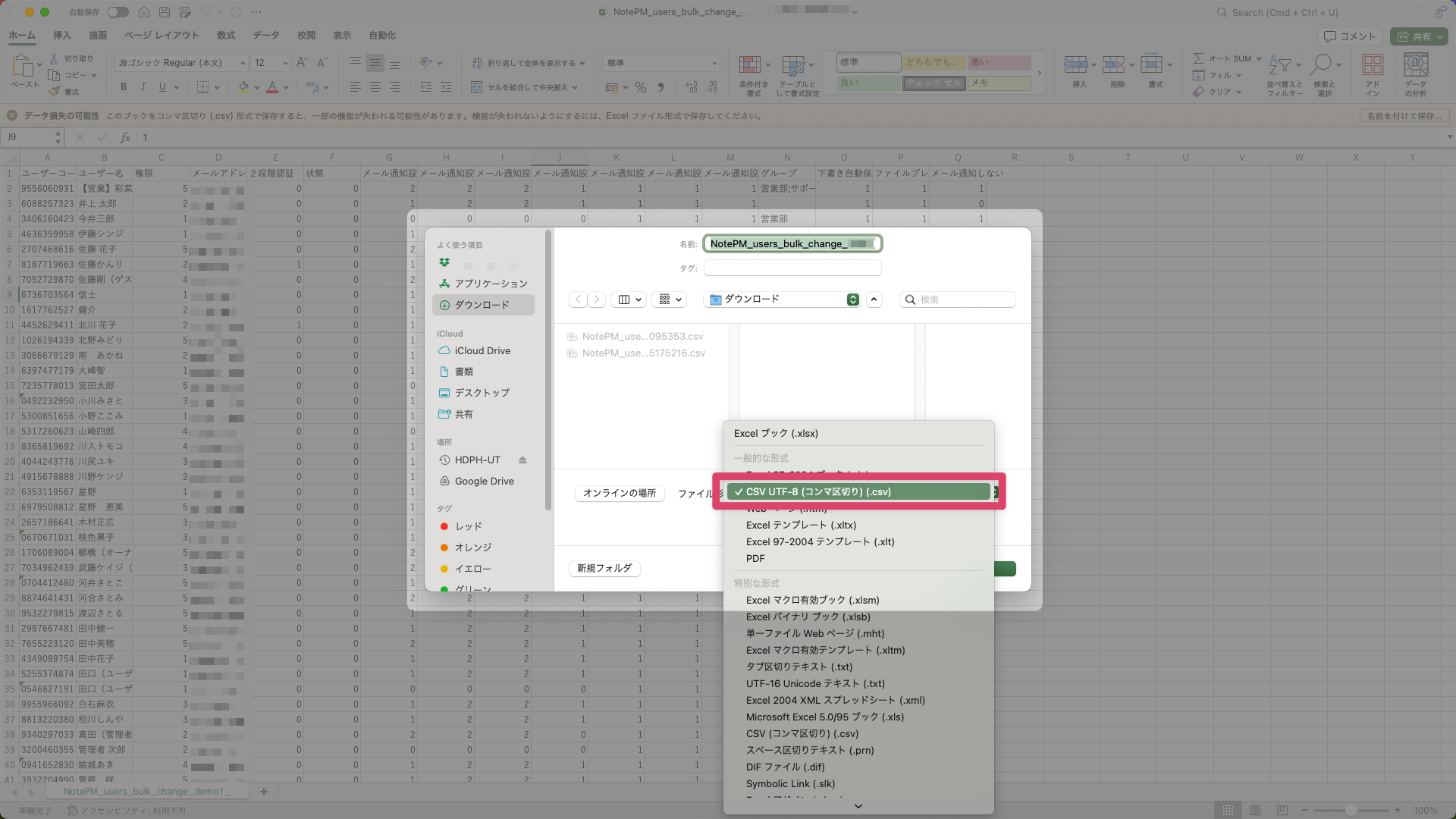Click the 検索 search field in dialog
The width and height of the screenshot is (1456, 819).
[x=958, y=300]
